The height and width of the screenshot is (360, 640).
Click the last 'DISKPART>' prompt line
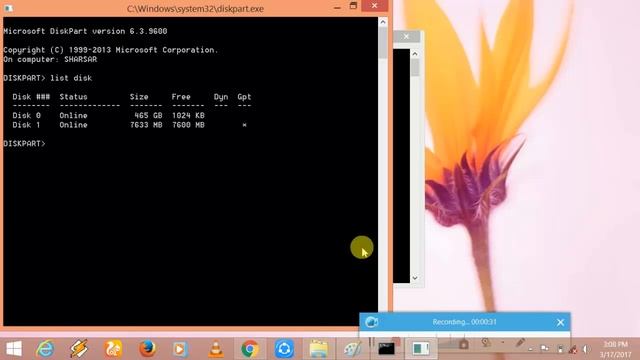(24, 144)
